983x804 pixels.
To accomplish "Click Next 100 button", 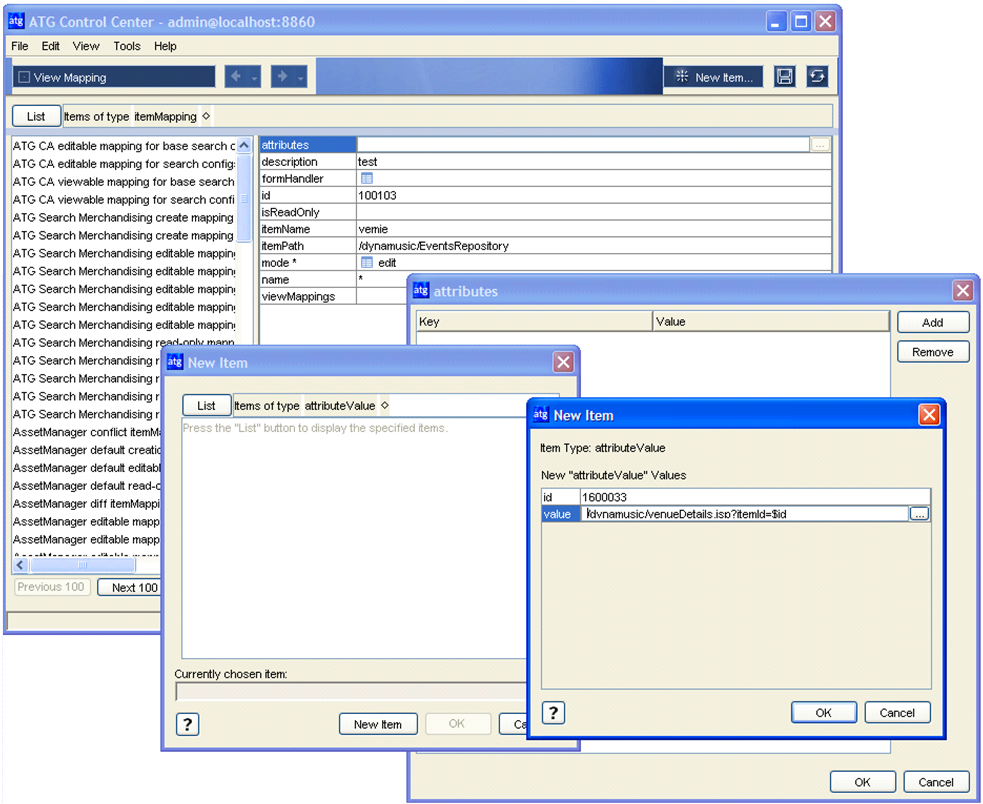I will pos(129,588).
